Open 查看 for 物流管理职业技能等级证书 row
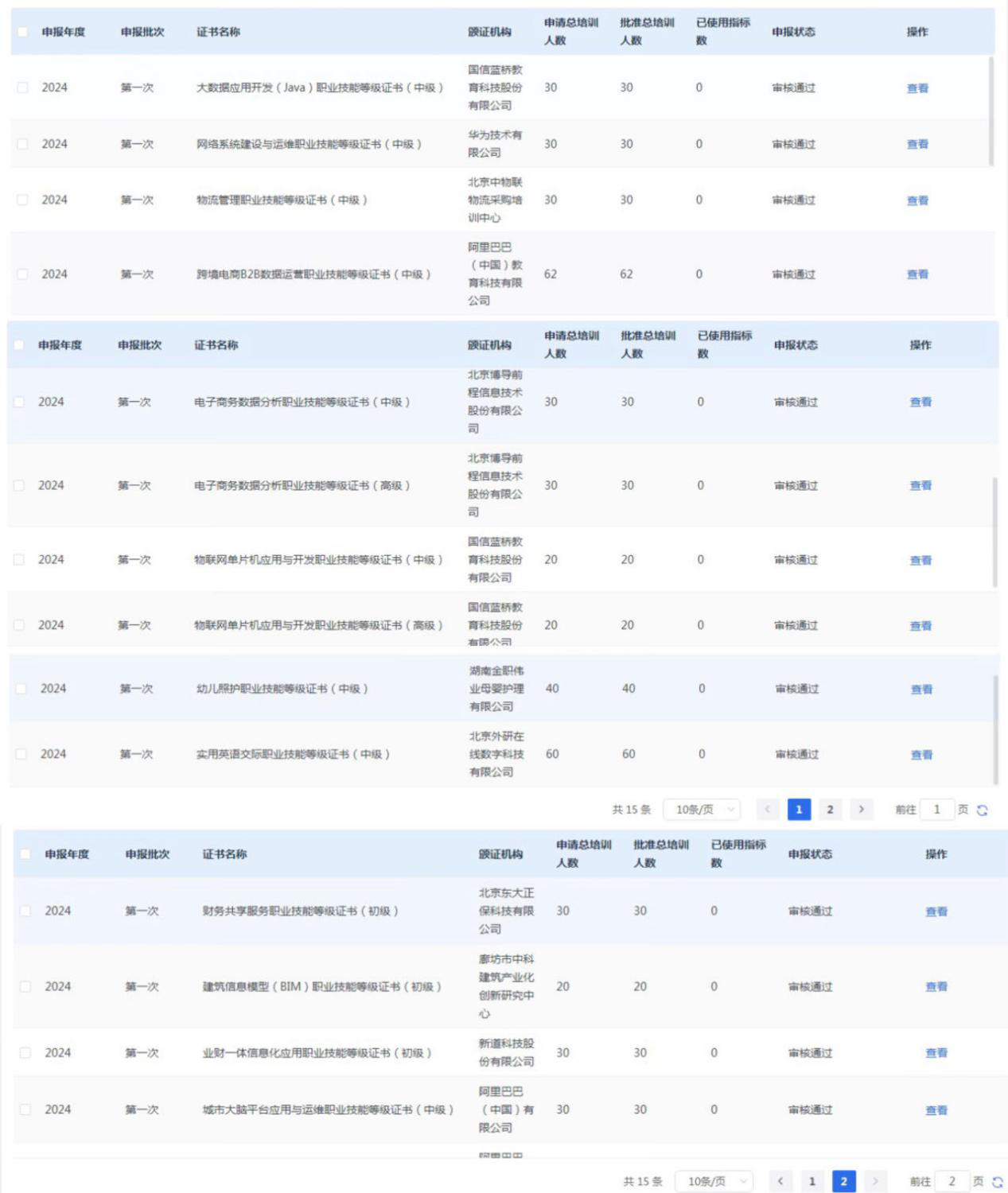1008x1193 pixels. tap(917, 200)
